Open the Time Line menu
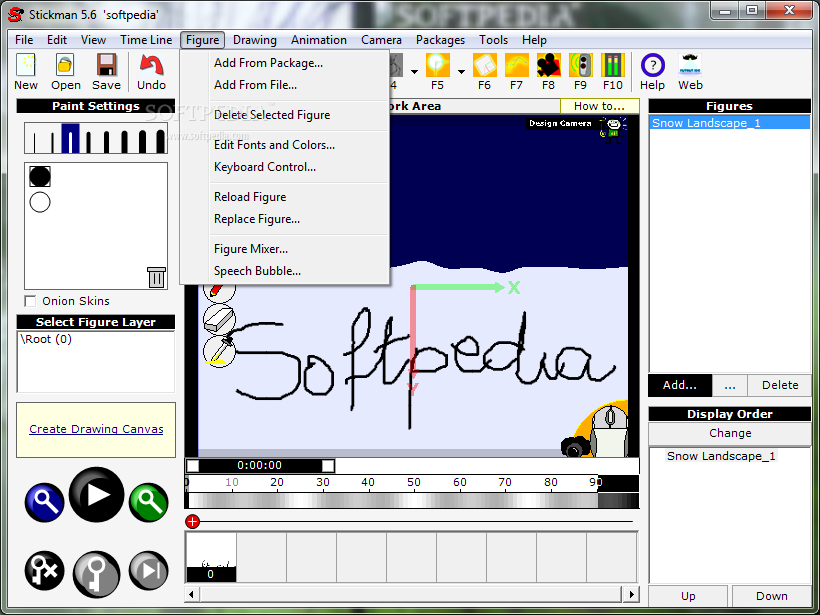This screenshot has height=615, width=820. point(146,40)
